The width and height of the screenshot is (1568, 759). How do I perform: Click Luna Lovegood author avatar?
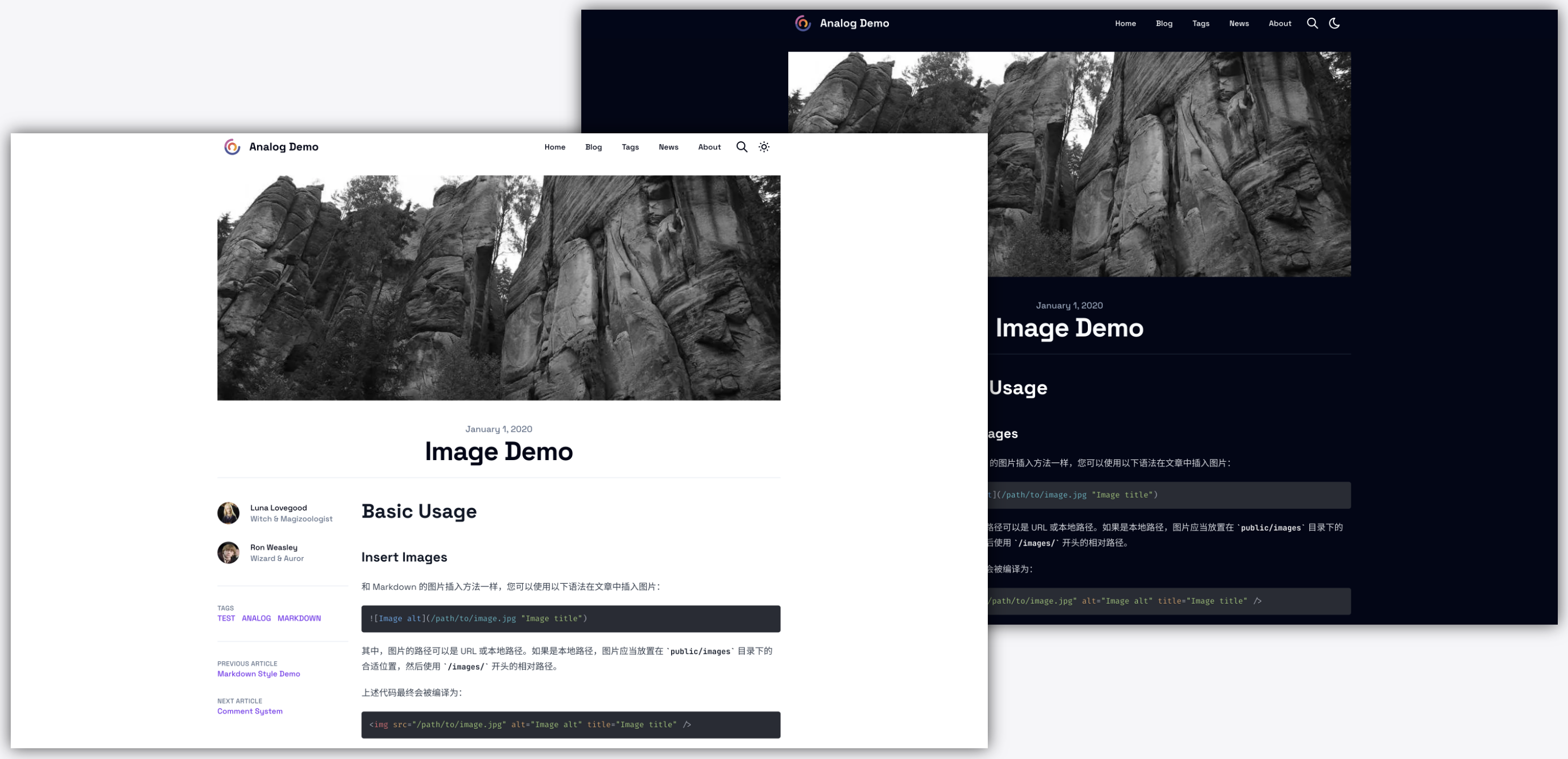[x=229, y=513]
